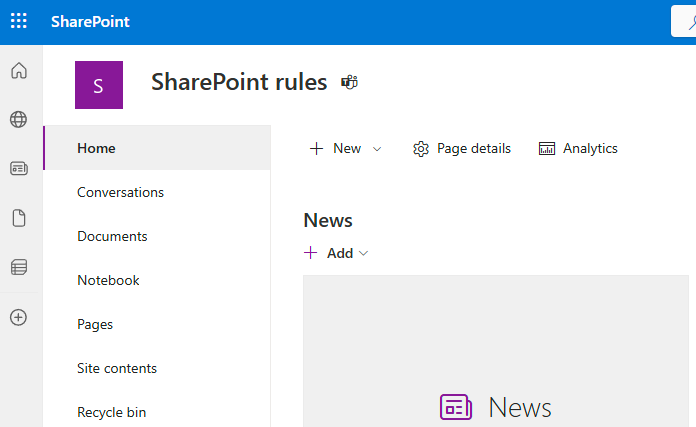The width and height of the screenshot is (696, 427).
Task: Click the Create plus circle icon
Action: click(x=19, y=317)
